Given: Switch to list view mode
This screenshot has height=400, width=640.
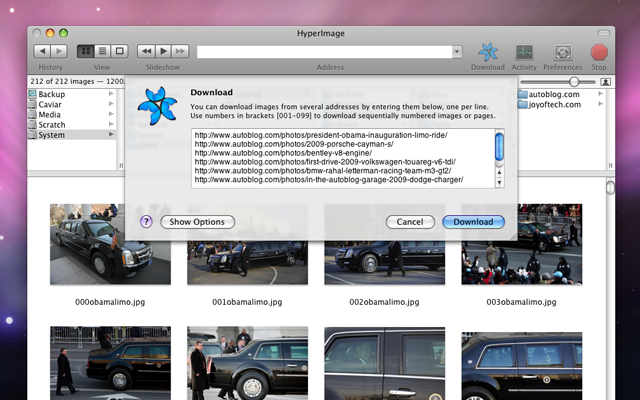Looking at the screenshot, I should [102, 51].
